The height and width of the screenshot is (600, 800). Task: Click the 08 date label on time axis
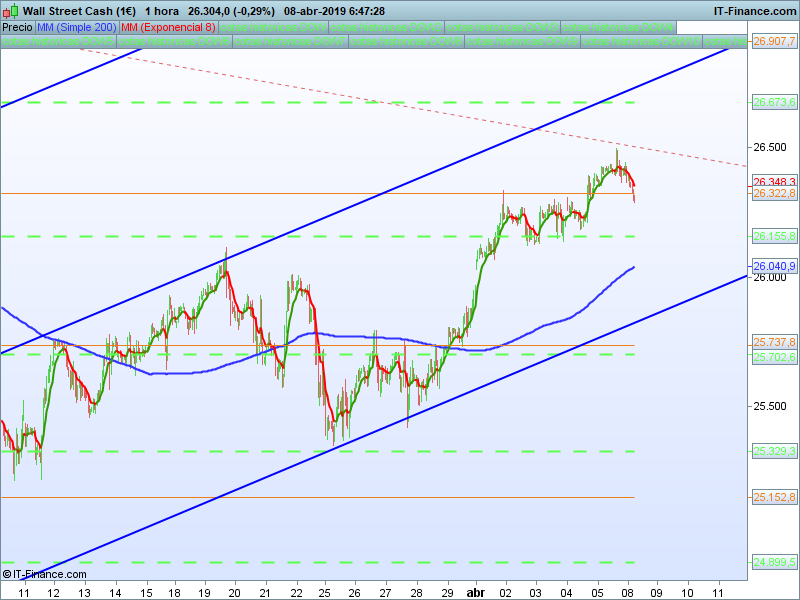(628, 593)
